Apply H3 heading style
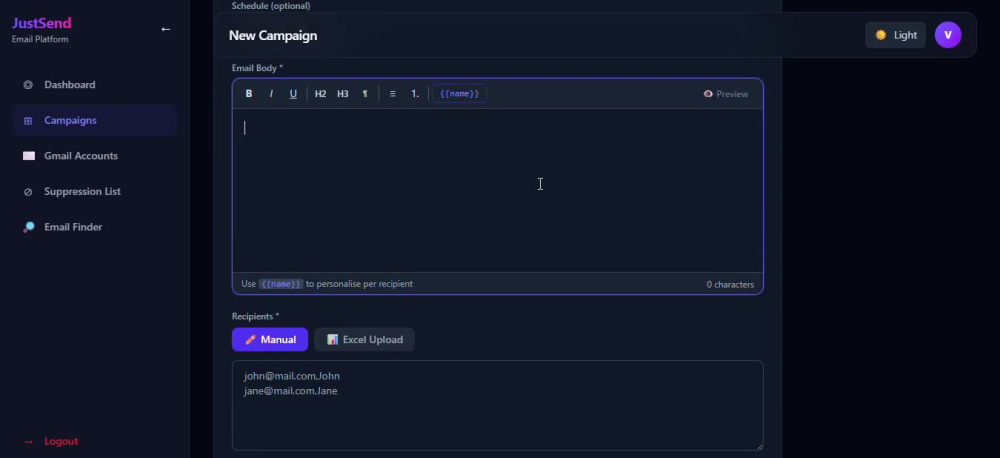 343,94
